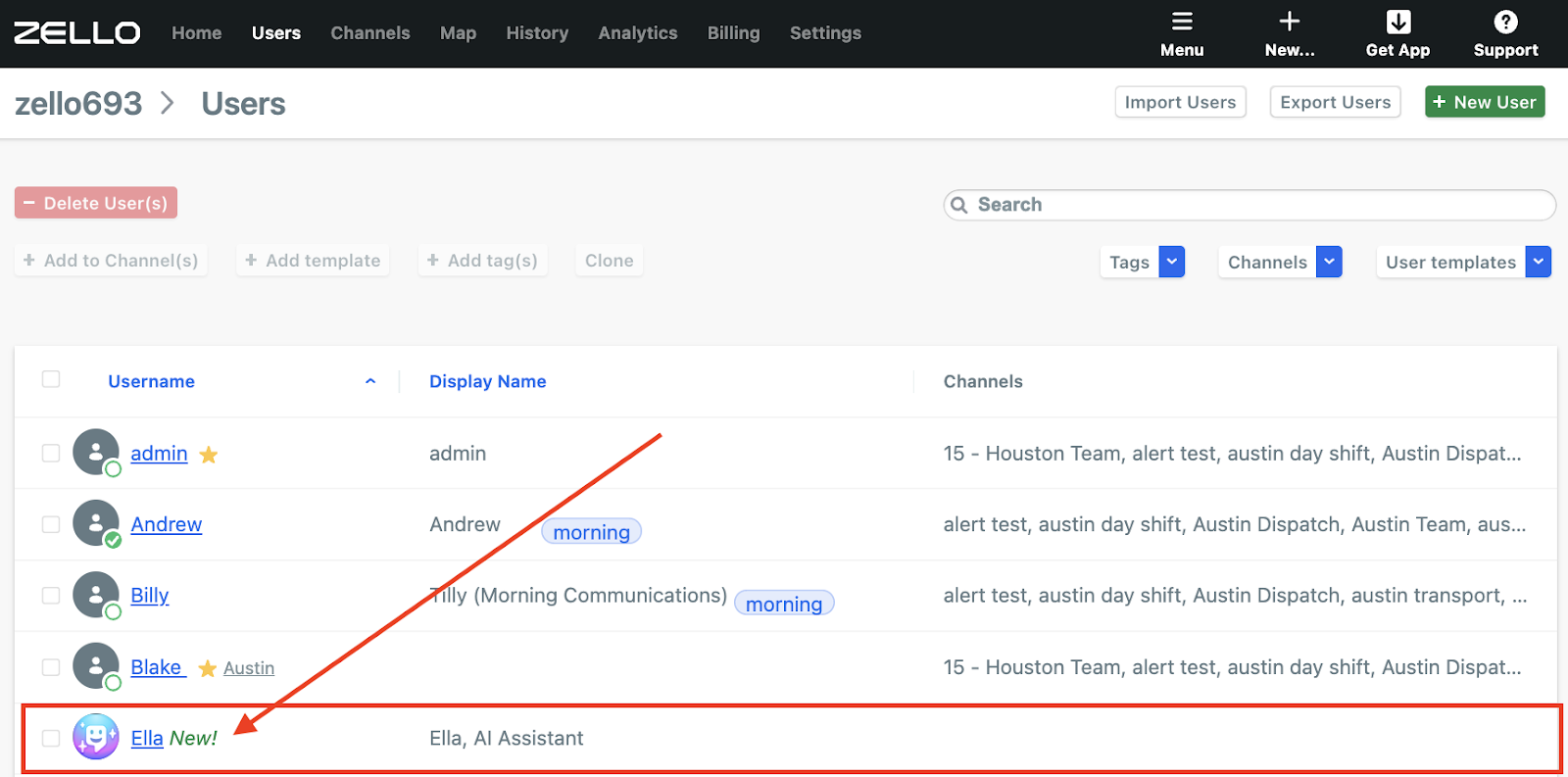1568x777 pixels.
Task: Click Add to Channel(s) button
Action: 111,261
